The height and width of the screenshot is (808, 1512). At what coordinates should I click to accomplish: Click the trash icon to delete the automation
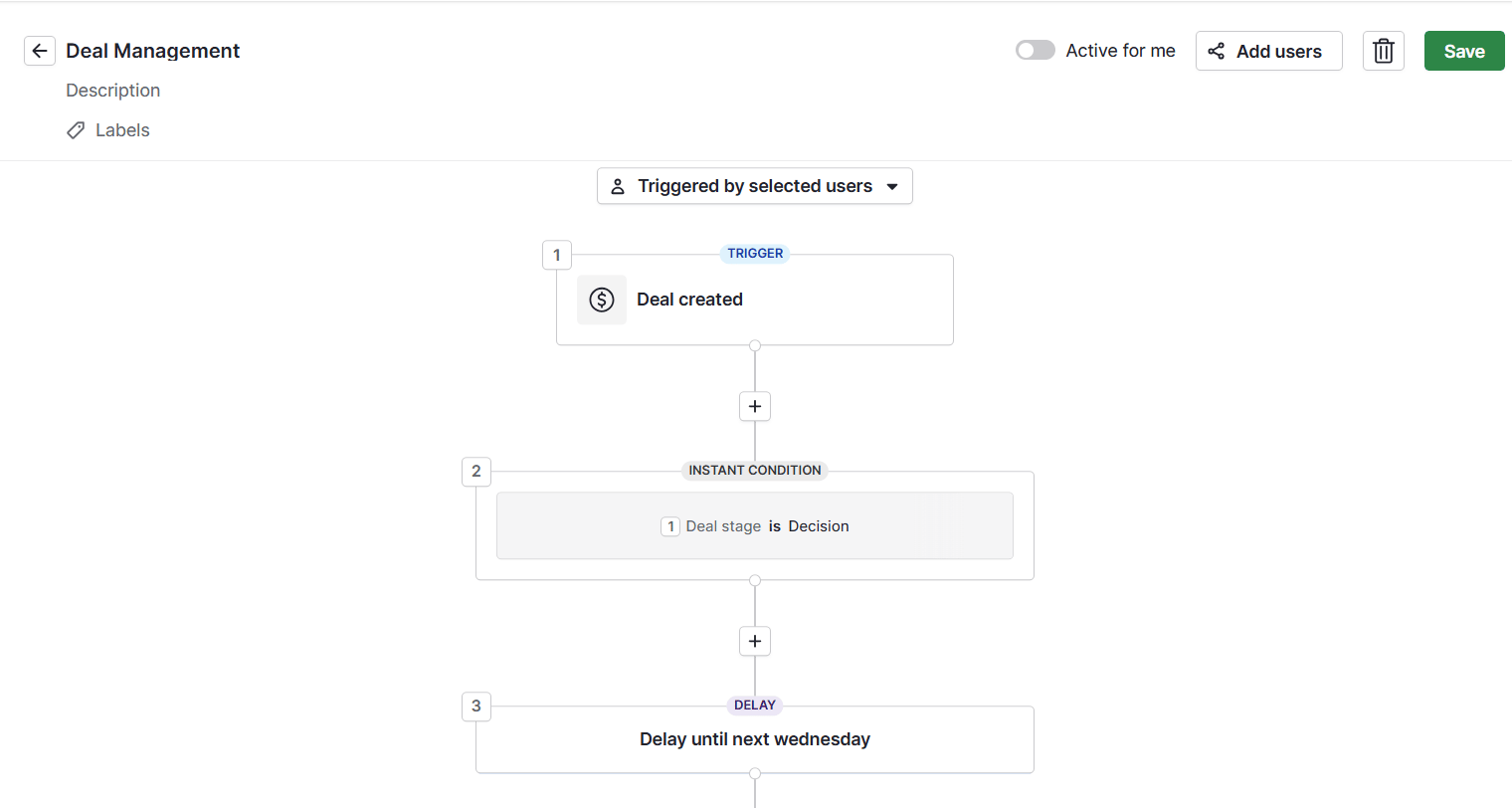point(1384,51)
